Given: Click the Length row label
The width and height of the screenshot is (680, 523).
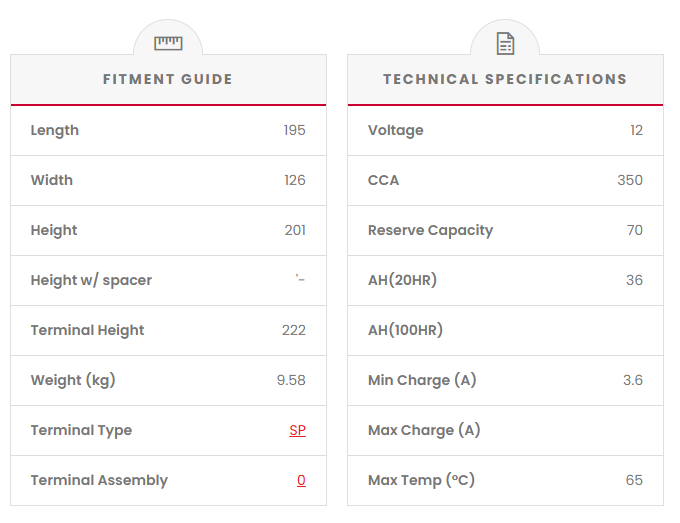Looking at the screenshot, I should pos(55,130).
